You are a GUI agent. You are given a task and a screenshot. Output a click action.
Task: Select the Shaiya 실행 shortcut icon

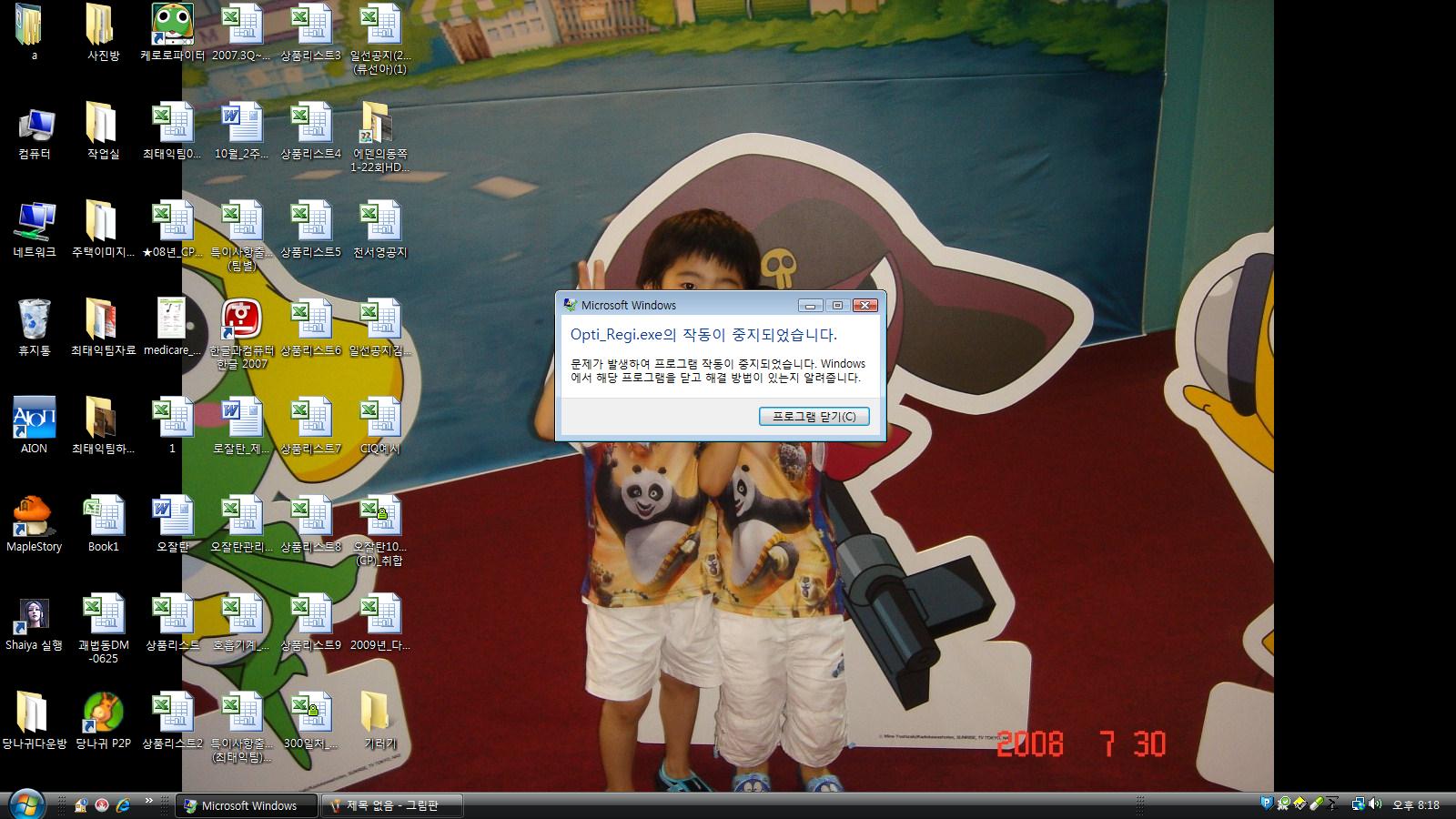tap(34, 623)
